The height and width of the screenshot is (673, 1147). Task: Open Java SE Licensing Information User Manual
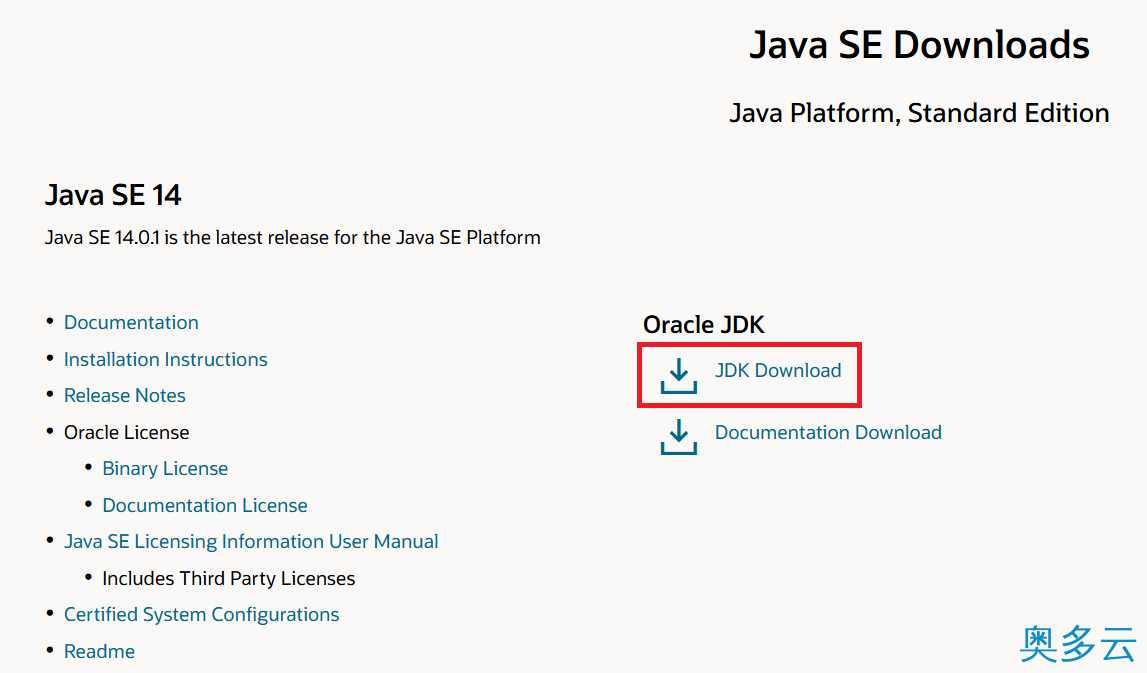(x=251, y=541)
